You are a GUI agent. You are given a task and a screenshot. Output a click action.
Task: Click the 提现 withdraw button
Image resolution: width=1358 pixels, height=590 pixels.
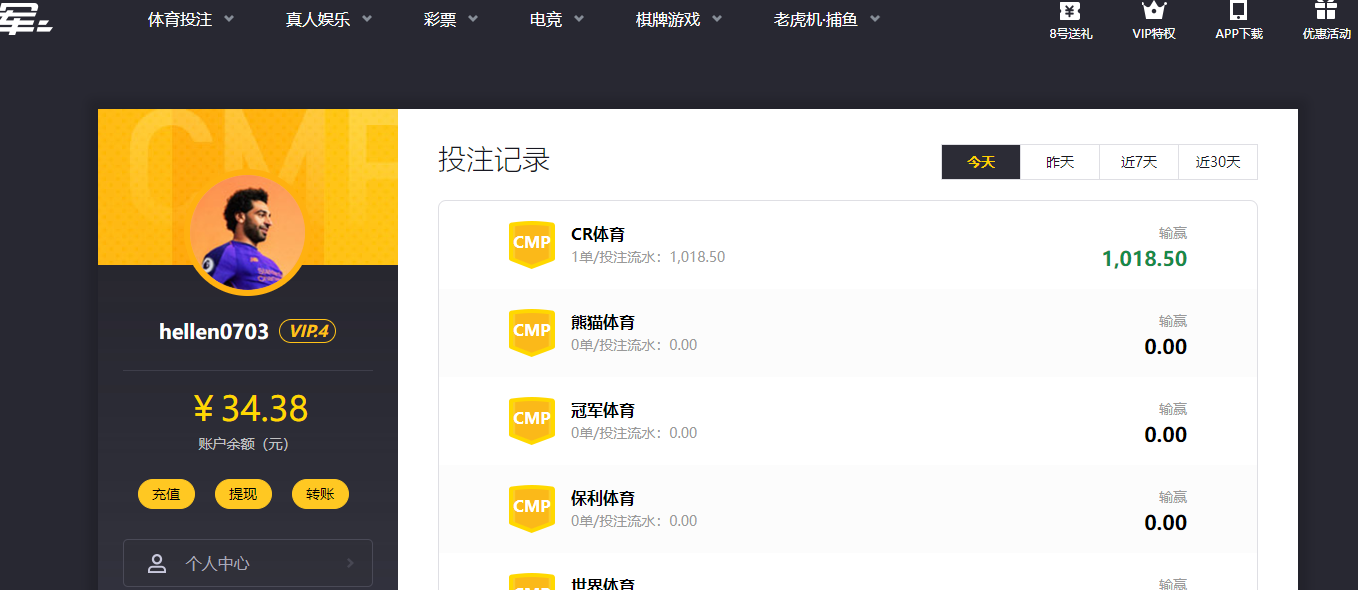point(243,494)
